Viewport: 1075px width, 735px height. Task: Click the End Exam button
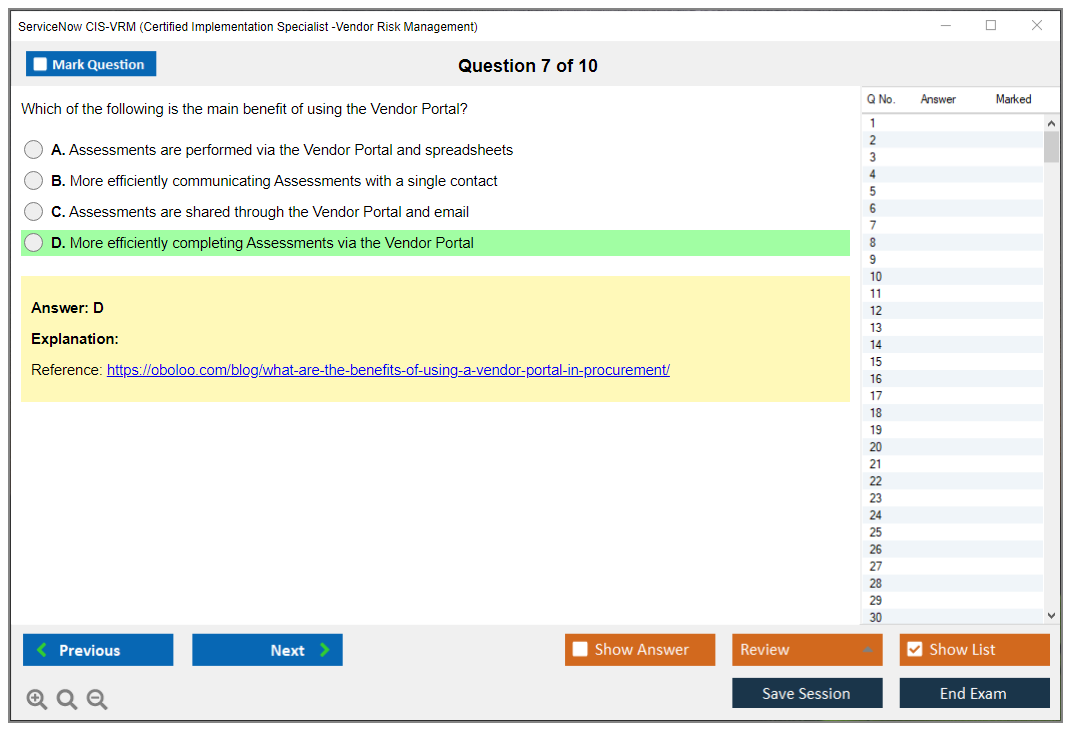pyautogui.click(x=973, y=693)
